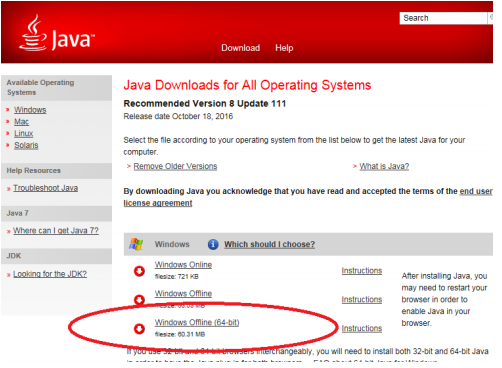
Task: Click the Available Operating Systems sidebar header
Action: 57,88
